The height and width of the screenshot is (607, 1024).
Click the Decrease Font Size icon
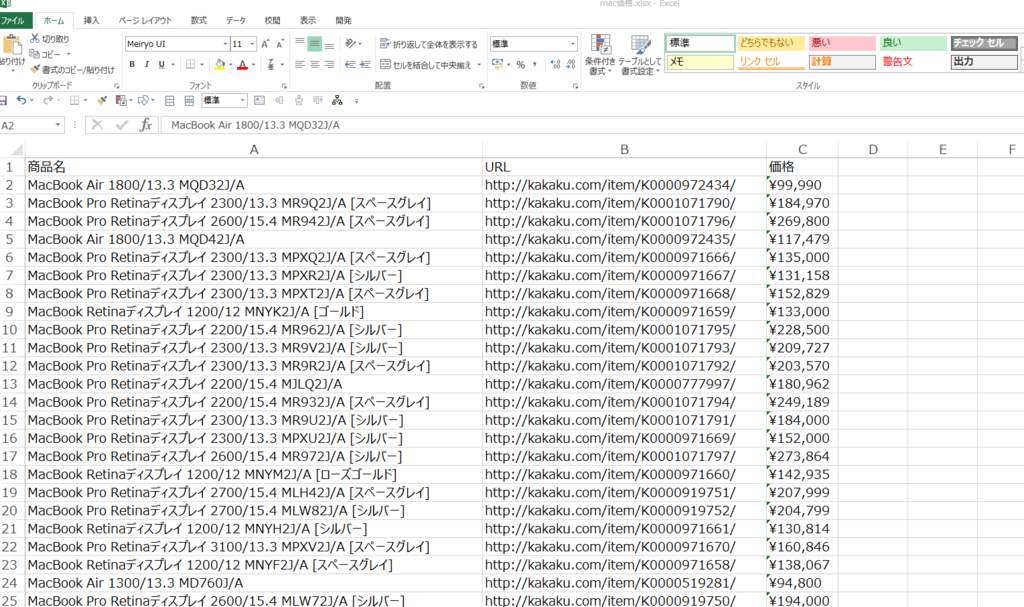[280, 44]
